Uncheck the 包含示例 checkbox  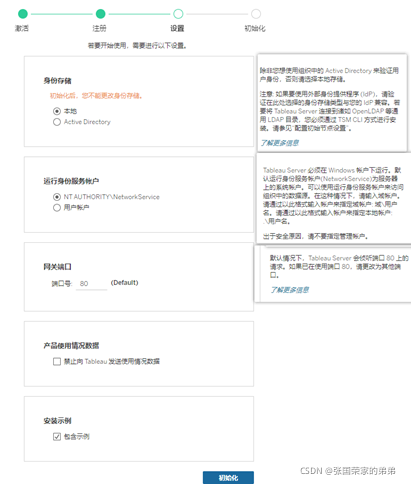pyautogui.click(x=57, y=437)
